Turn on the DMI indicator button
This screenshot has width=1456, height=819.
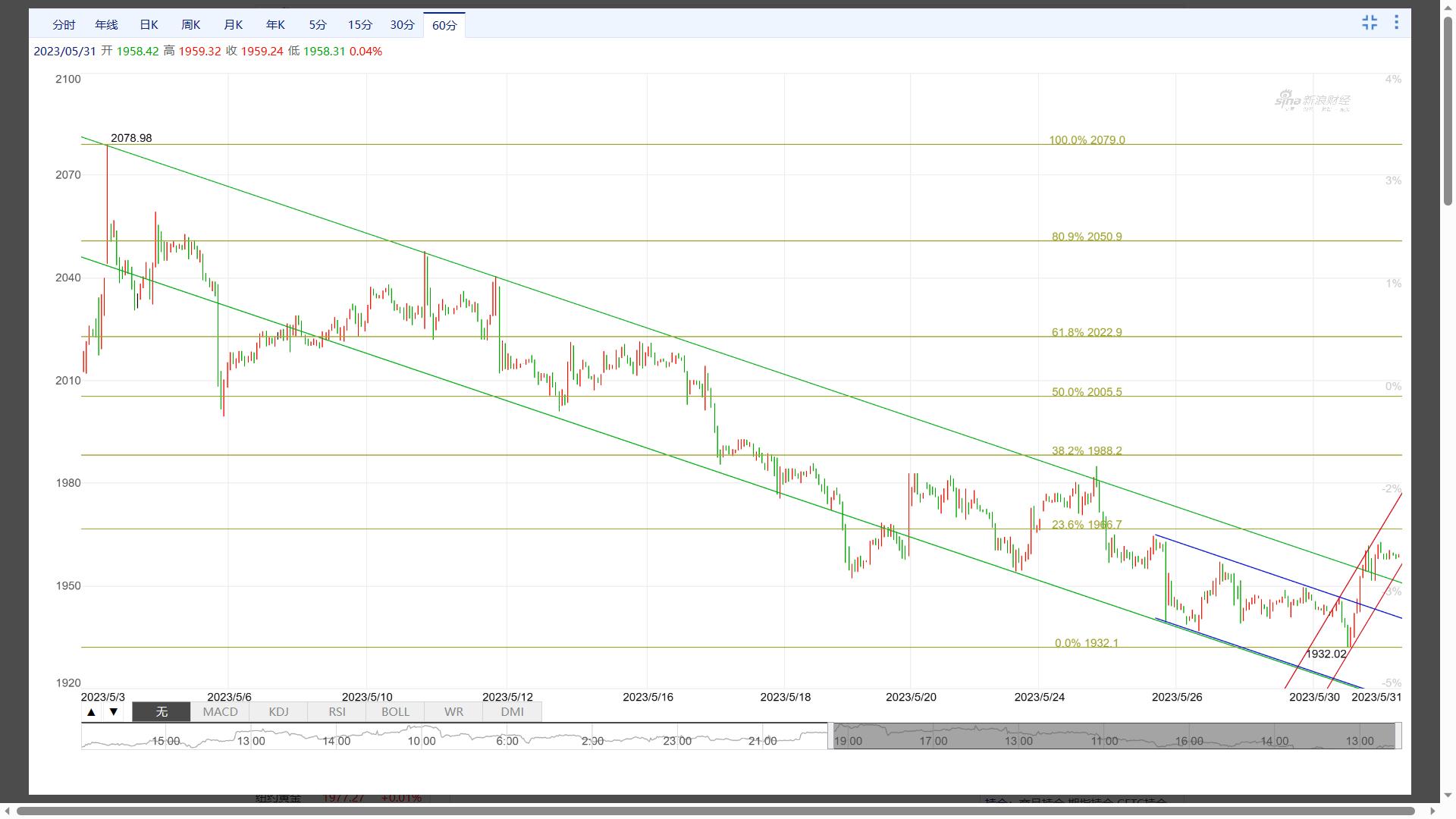click(x=512, y=712)
